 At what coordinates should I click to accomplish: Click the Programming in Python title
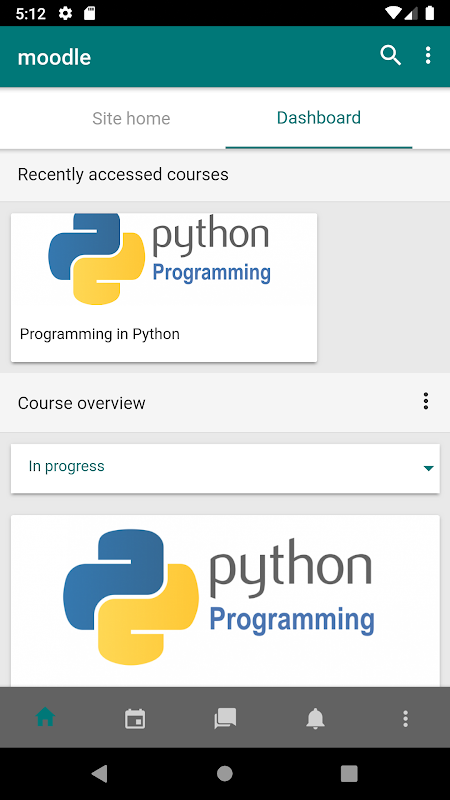coord(99,334)
